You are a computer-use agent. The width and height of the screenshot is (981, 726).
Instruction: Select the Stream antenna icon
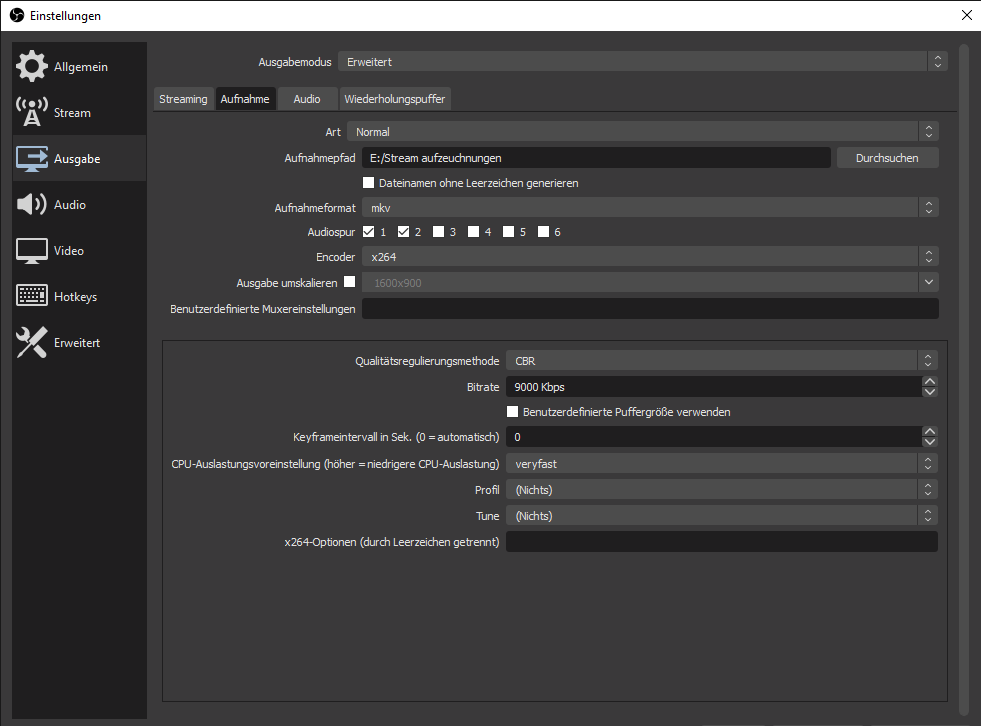(32, 113)
